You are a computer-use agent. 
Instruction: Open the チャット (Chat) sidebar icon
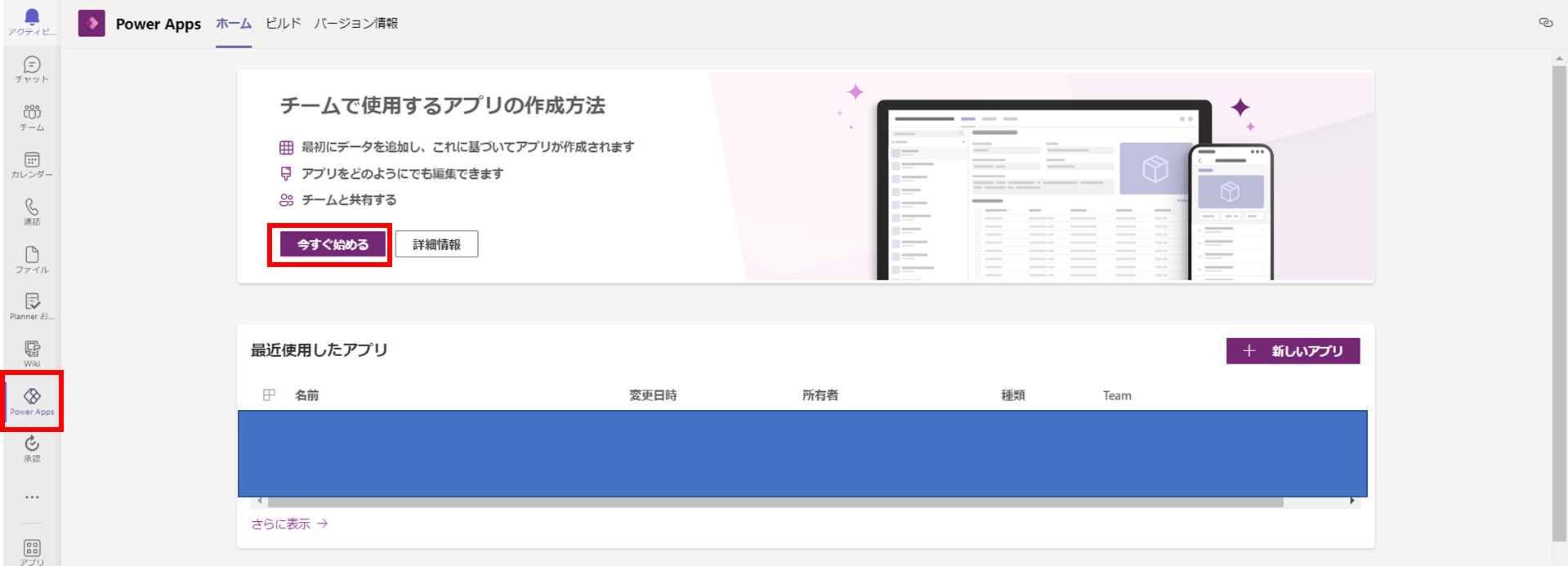[32, 69]
